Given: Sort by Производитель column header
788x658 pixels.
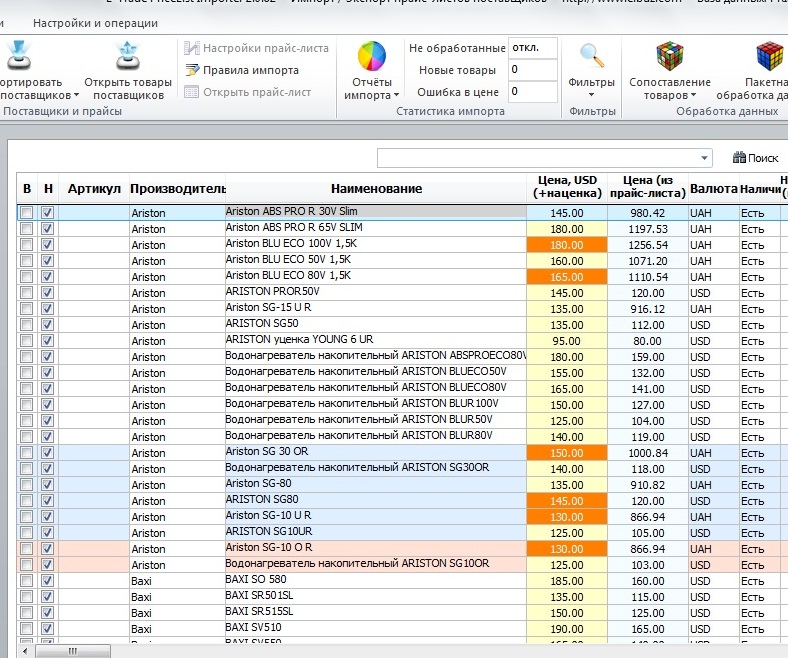Looking at the screenshot, I should (177, 189).
